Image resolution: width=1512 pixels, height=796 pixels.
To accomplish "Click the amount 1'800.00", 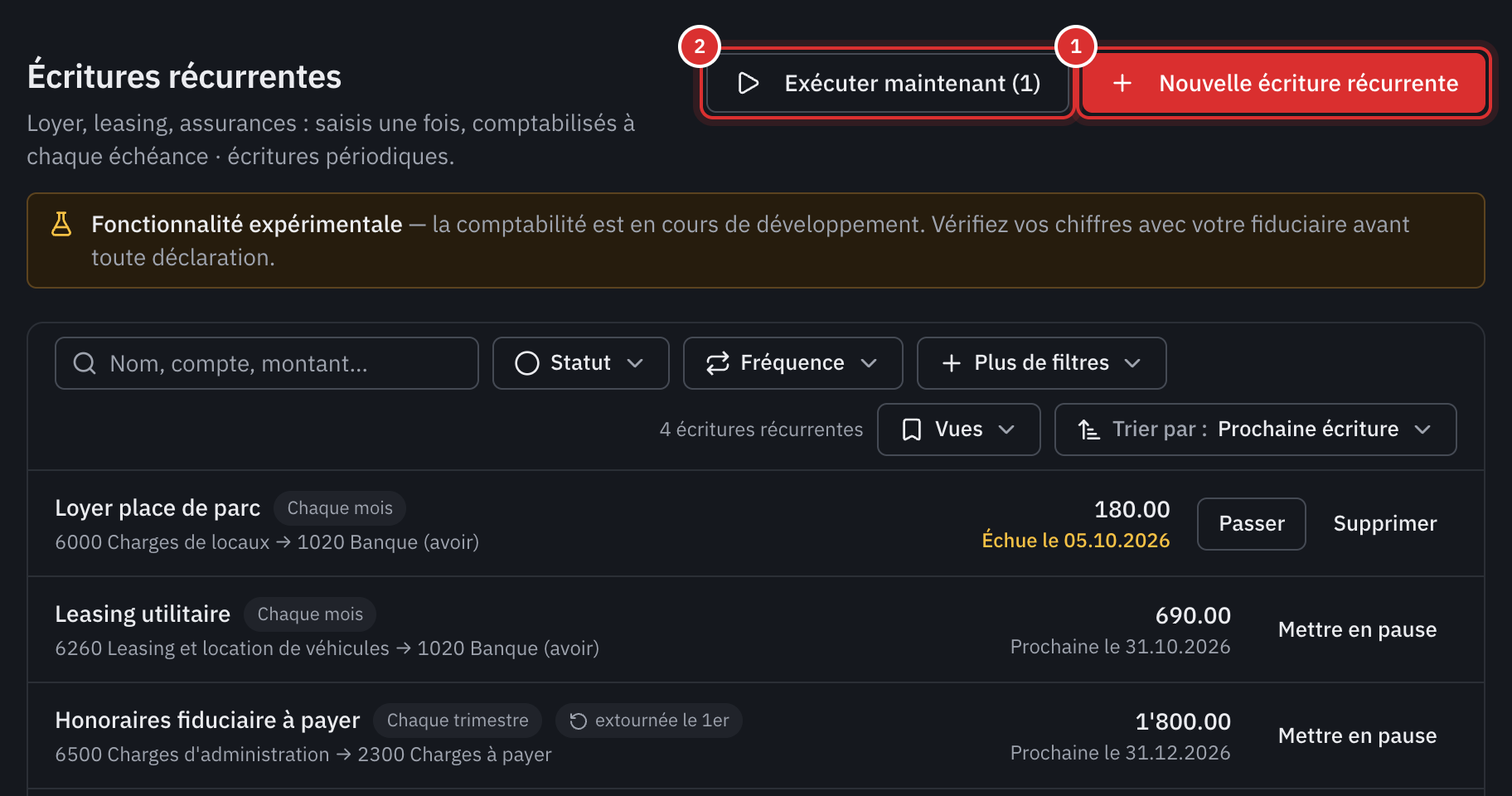I will tap(1183, 721).
